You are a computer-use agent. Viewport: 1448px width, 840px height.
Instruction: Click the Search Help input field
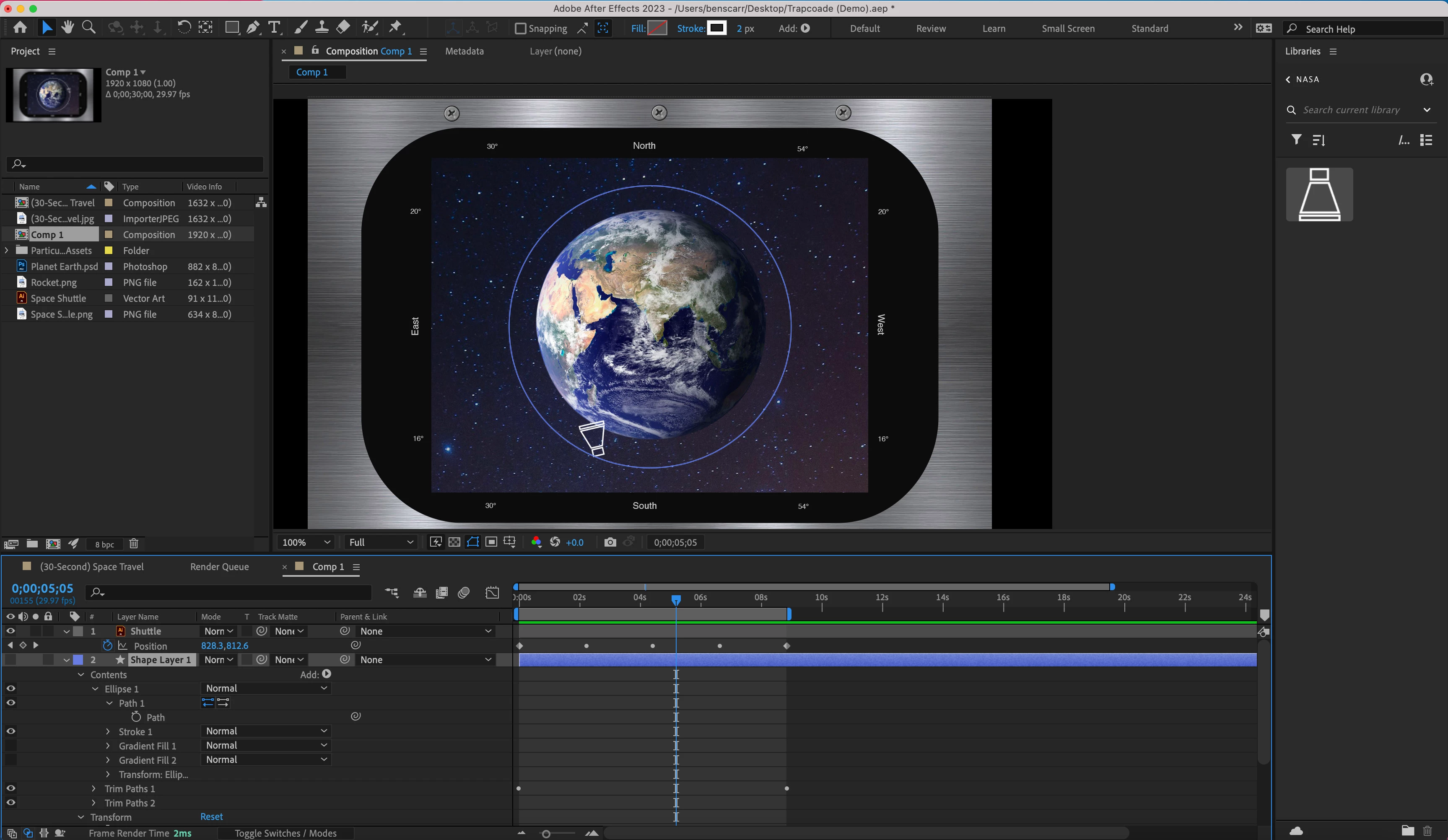pos(1368,29)
